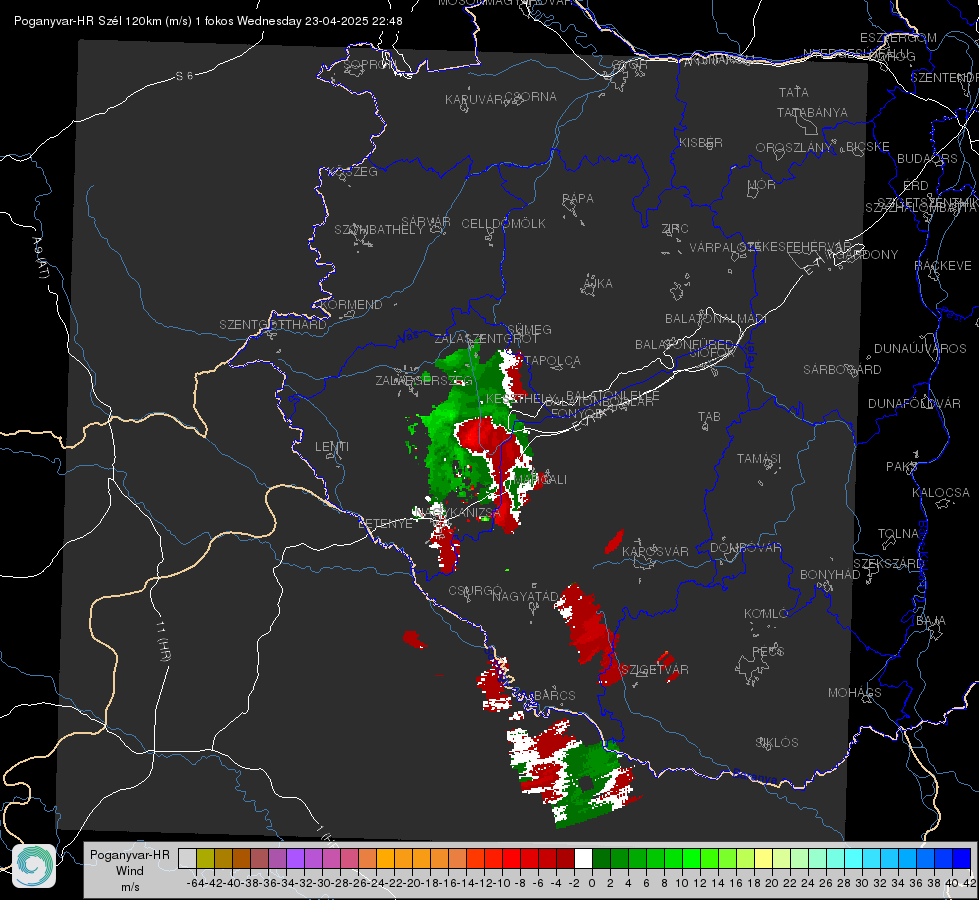Click the KOMLÓ city label
979x900 pixels.
click(x=765, y=614)
